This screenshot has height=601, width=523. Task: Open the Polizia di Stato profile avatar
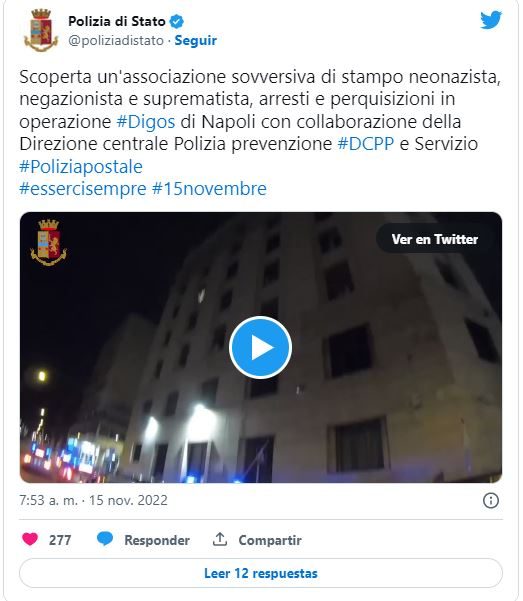[x=41, y=30]
